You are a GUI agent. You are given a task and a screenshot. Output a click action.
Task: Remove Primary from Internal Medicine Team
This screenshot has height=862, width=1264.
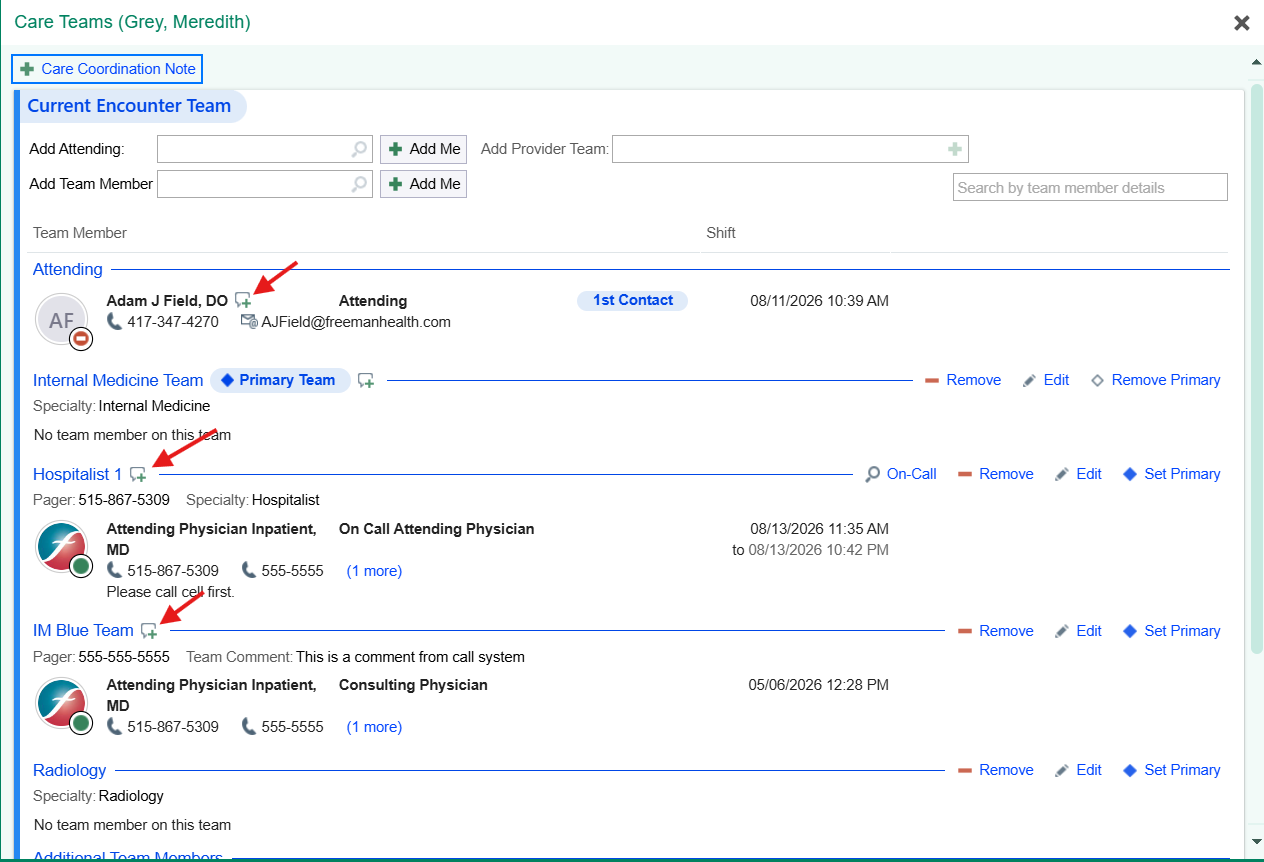click(1155, 380)
